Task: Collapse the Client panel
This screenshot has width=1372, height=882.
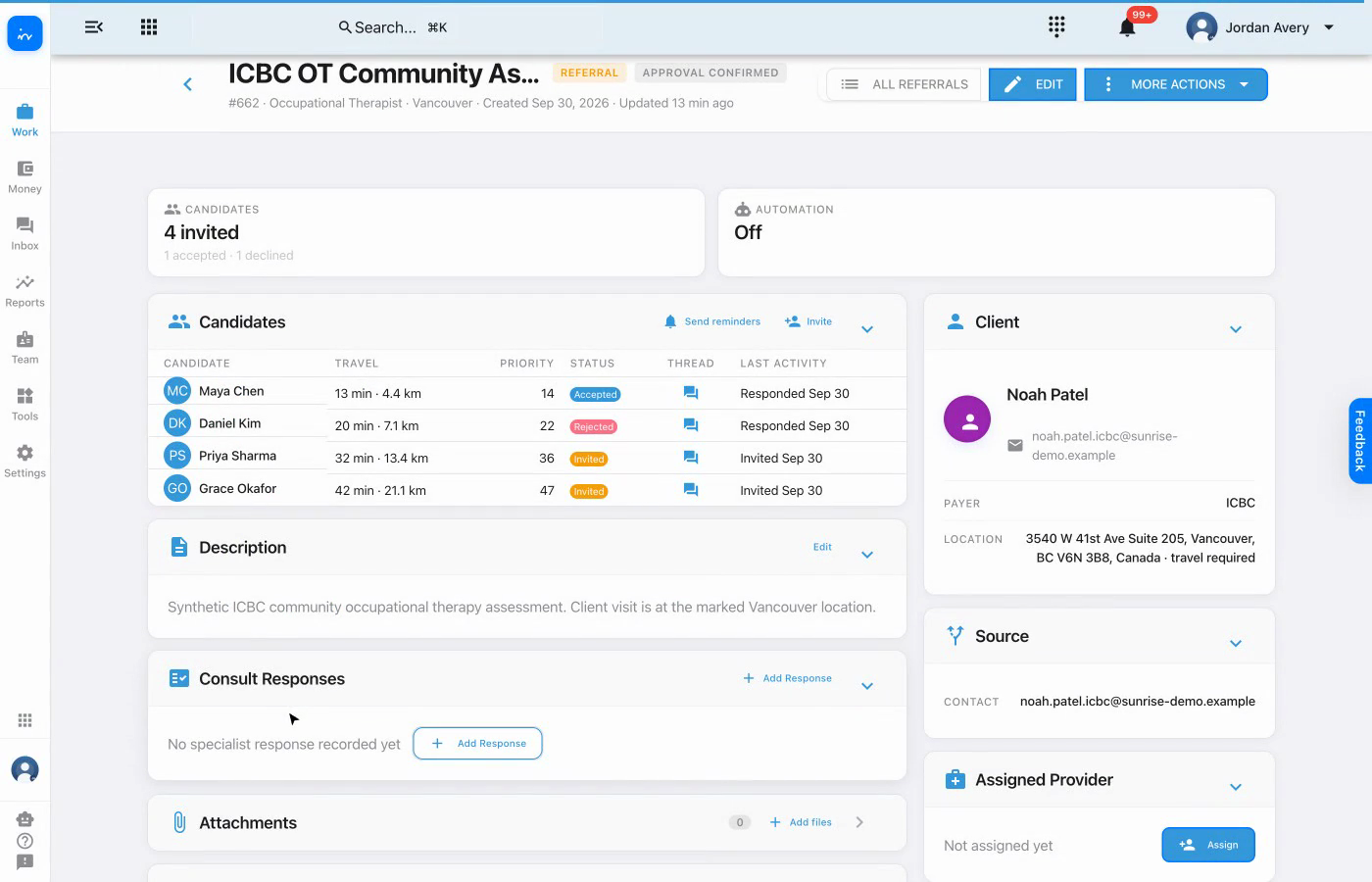Action: click(1236, 329)
